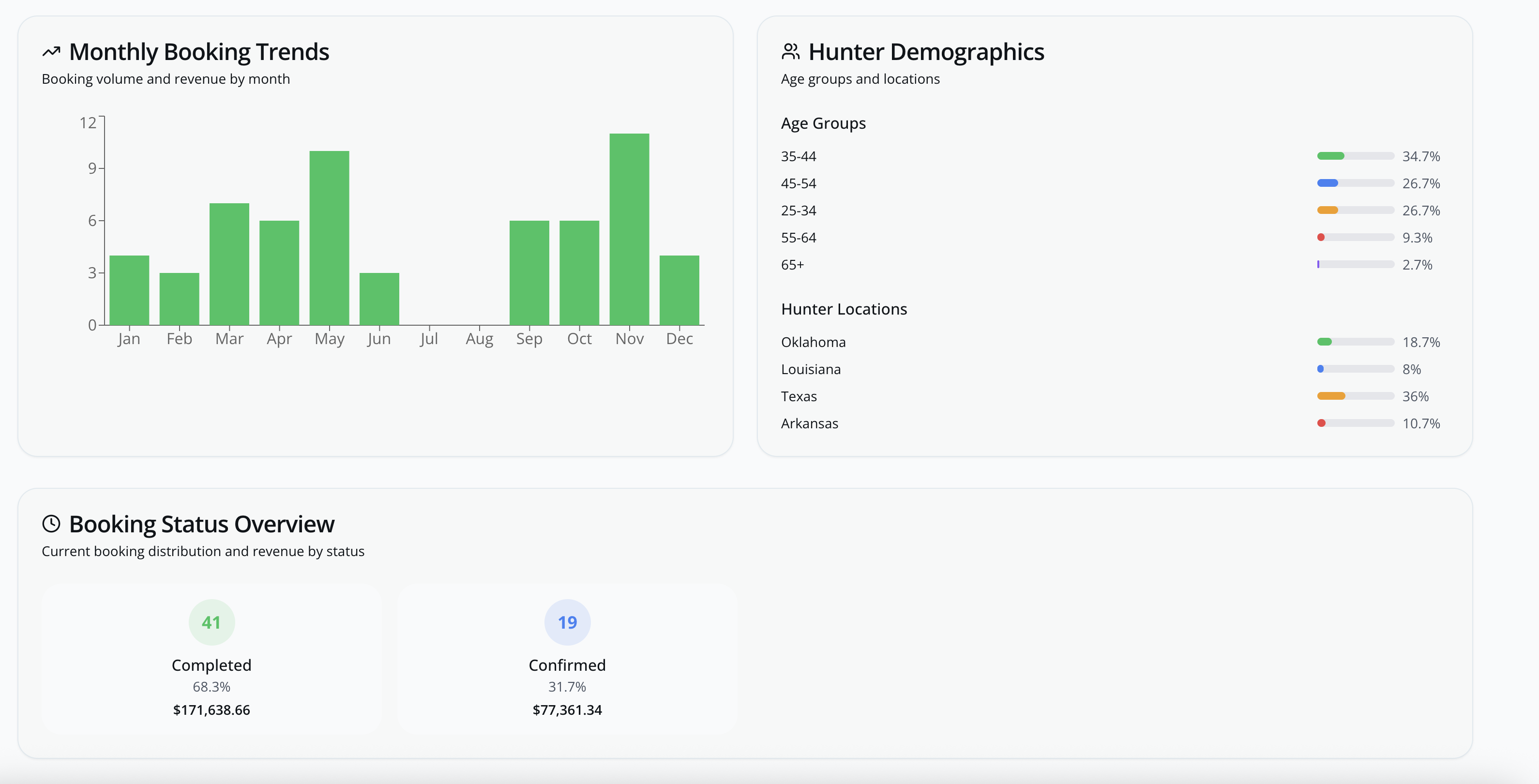Click the 65+ age group label
Viewport: 1539px width, 784px height.
coord(792,265)
